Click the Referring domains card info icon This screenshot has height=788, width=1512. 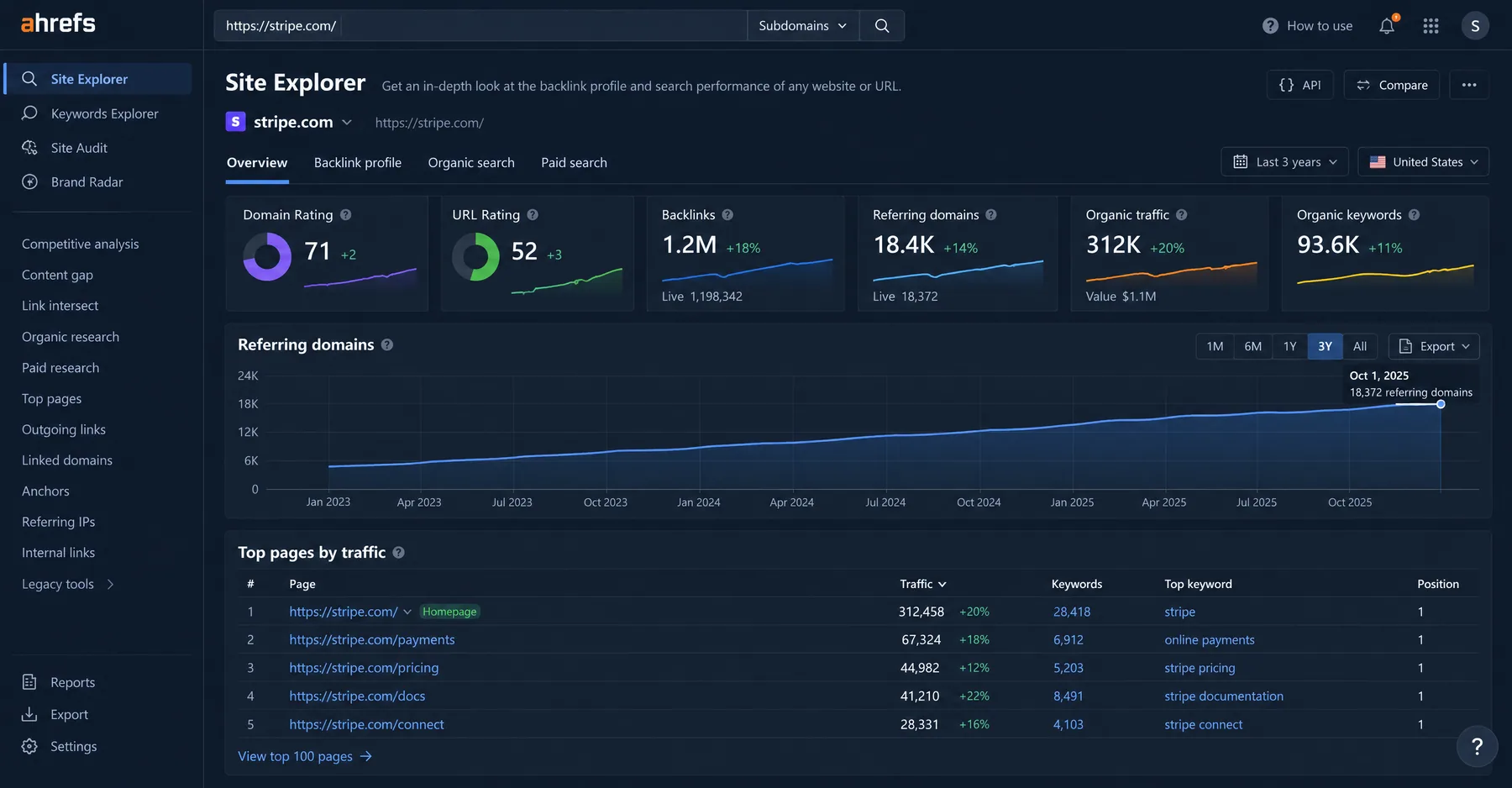point(991,215)
